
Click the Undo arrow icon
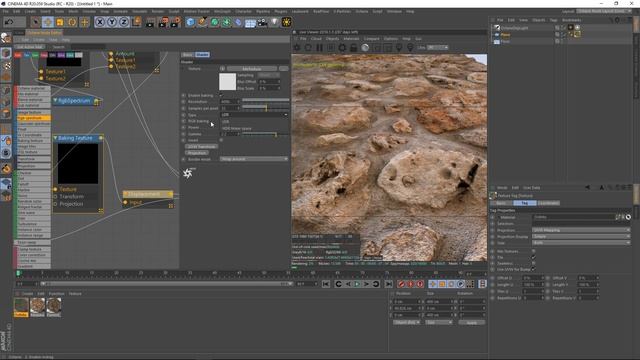[9, 22]
